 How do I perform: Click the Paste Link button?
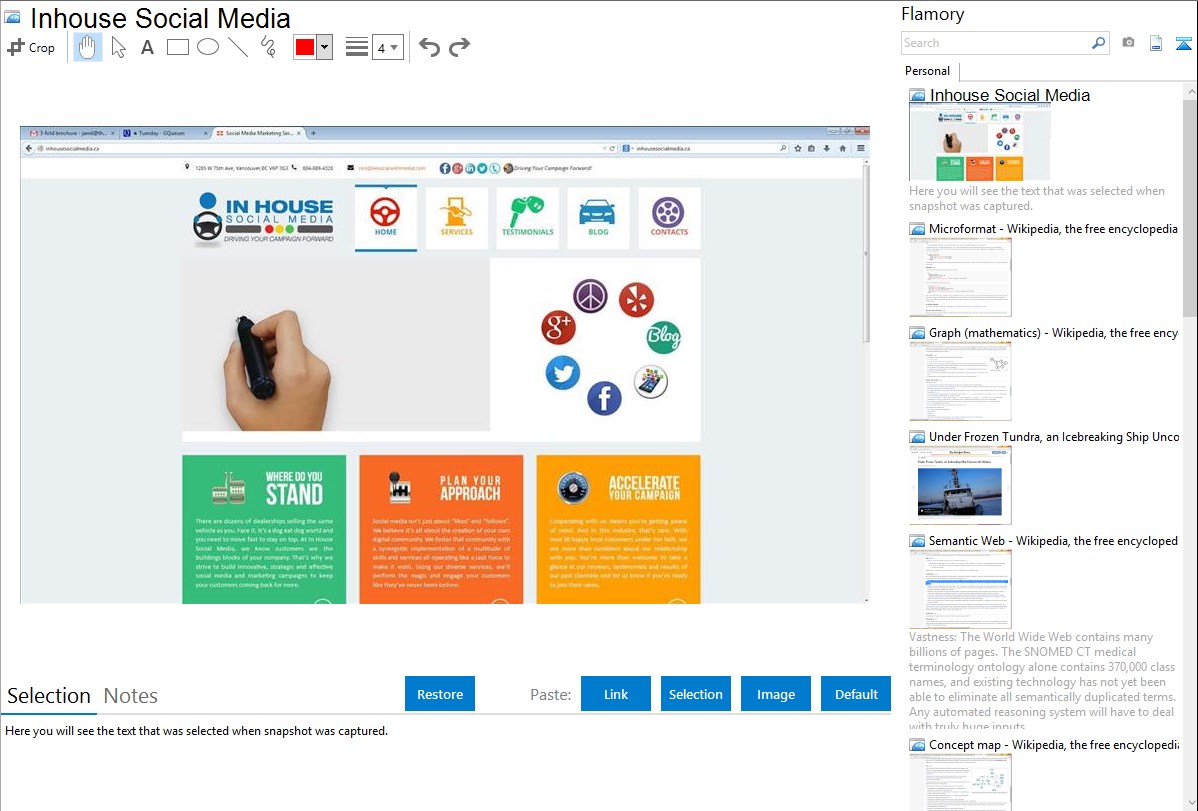pos(616,694)
